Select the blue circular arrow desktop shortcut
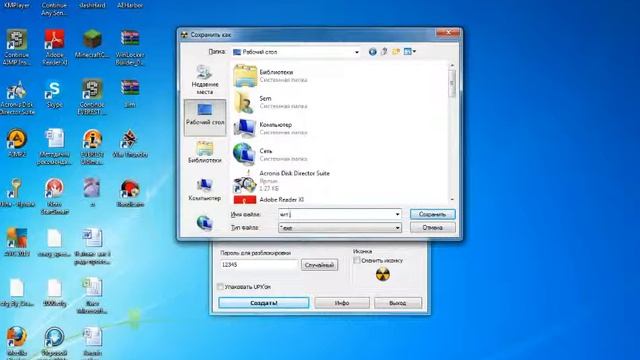The height and width of the screenshot is (360, 640). coord(54,342)
